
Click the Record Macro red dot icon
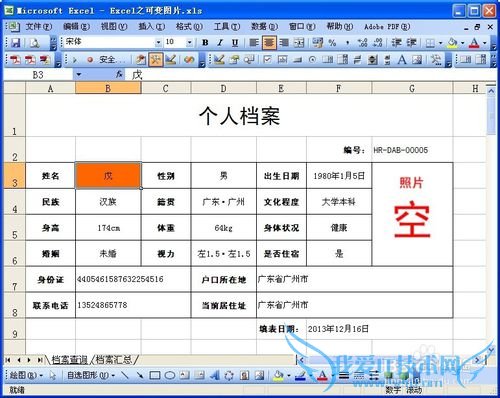point(90,60)
